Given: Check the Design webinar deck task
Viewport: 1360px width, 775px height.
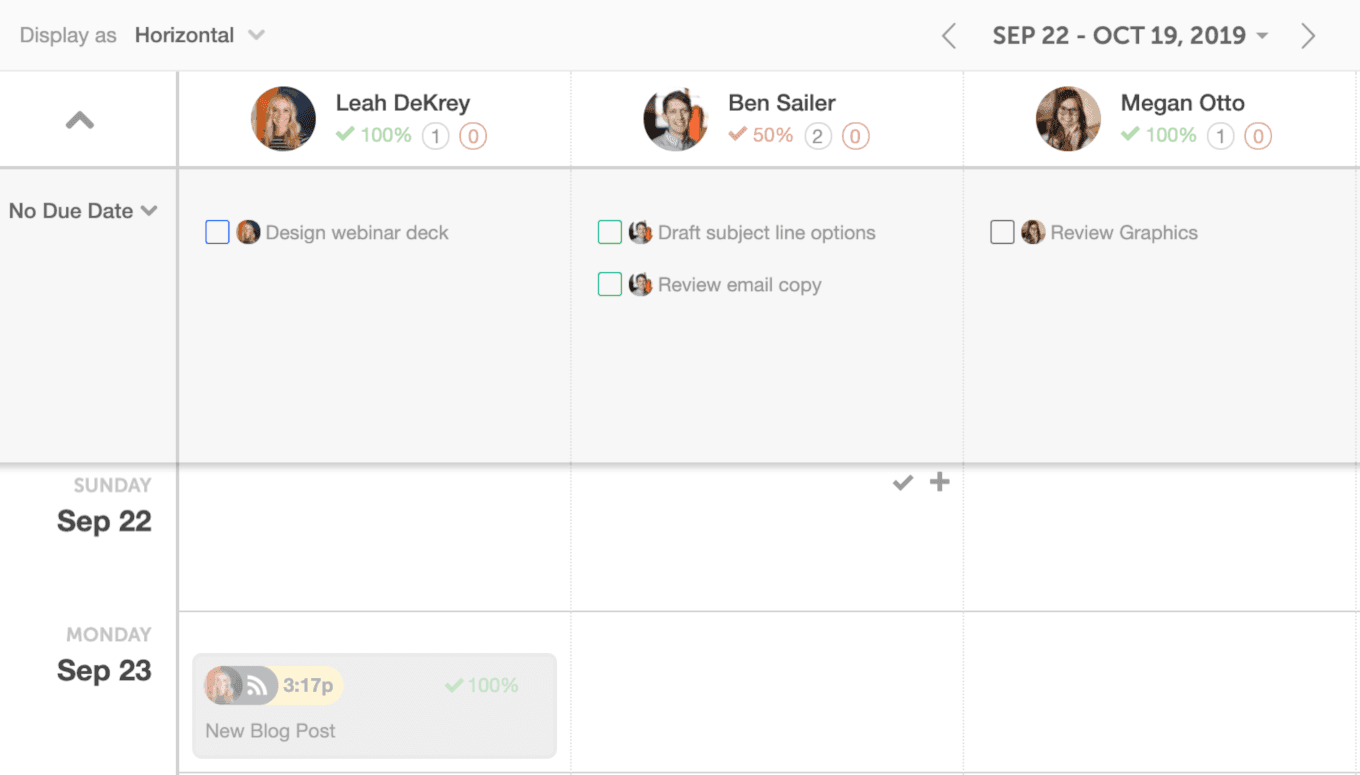Looking at the screenshot, I should click(217, 232).
